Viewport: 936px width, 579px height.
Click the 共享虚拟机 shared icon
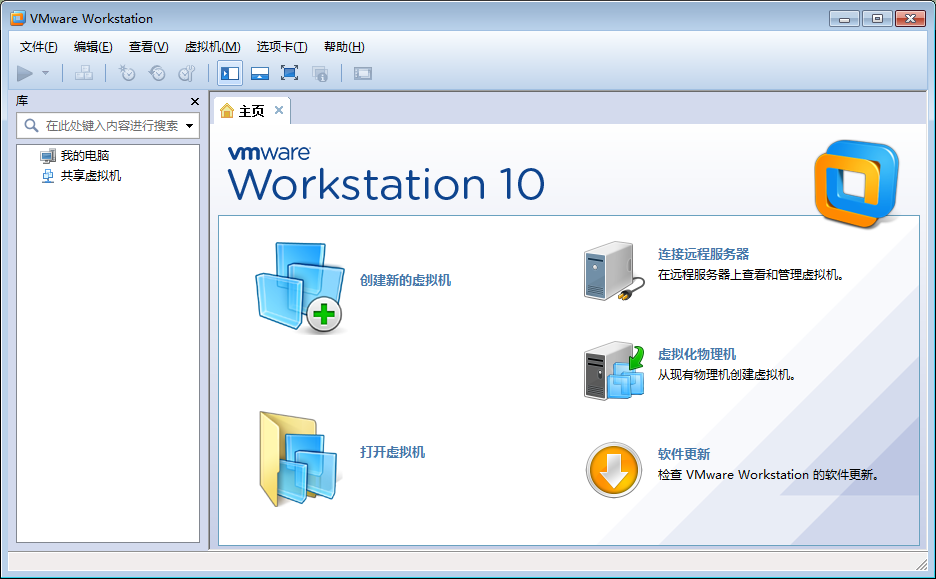(48, 176)
